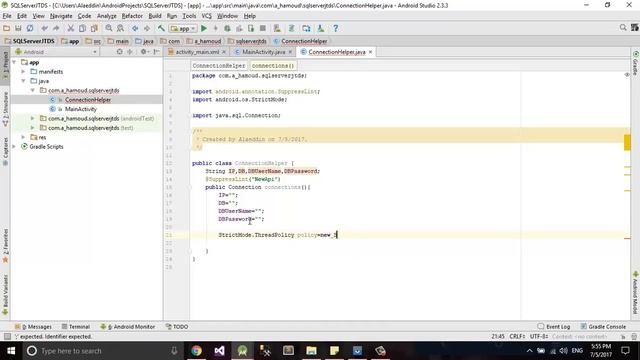The image size is (640, 360).
Task: Open the Messages tool window
Action: coord(33,327)
